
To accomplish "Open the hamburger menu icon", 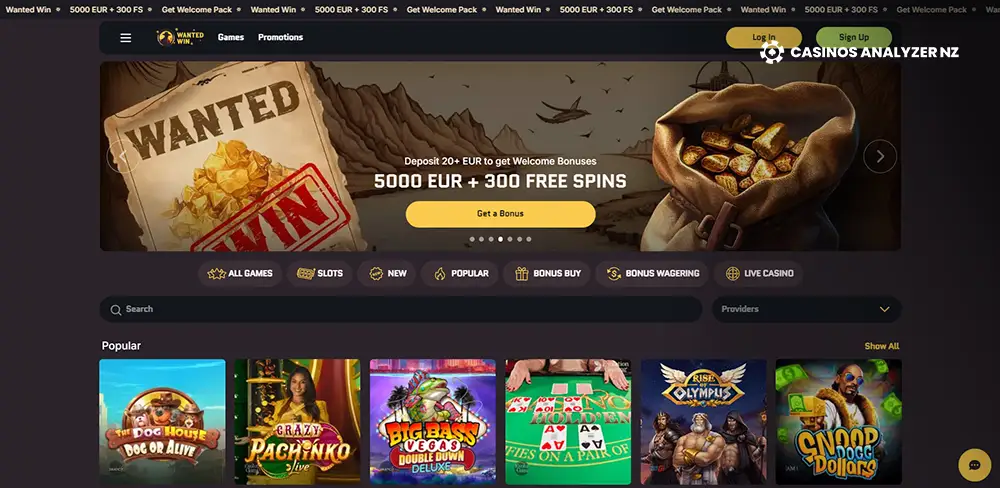I will (126, 38).
